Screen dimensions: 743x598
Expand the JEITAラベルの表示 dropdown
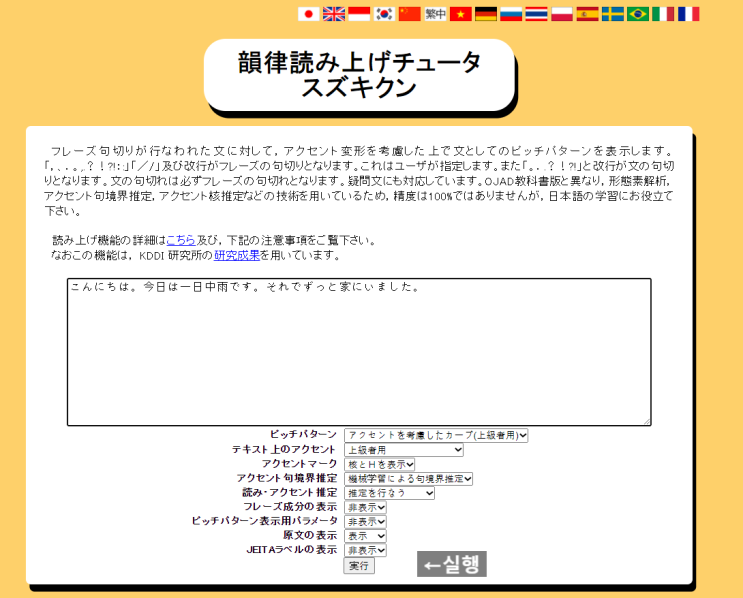click(x=365, y=550)
